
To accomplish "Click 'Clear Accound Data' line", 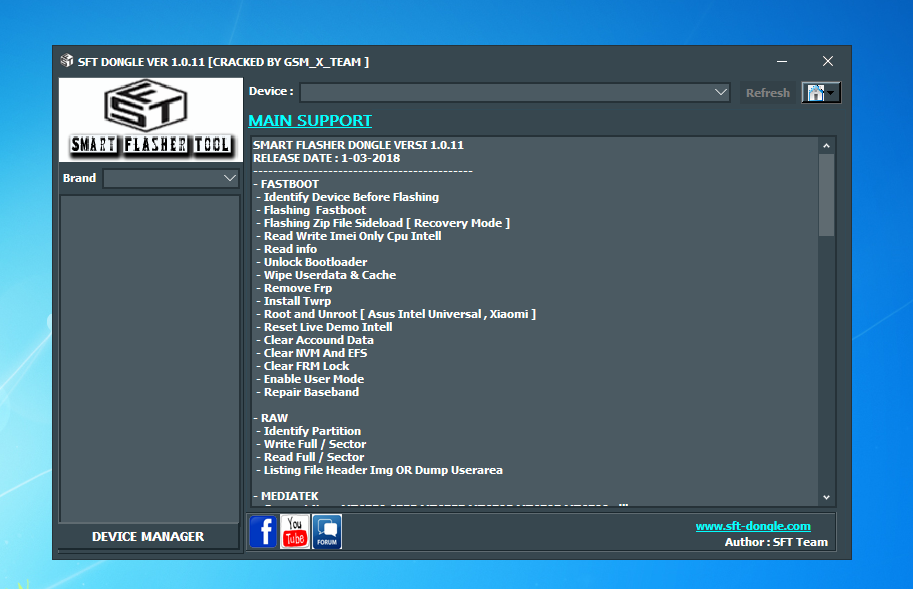I will tap(314, 340).
